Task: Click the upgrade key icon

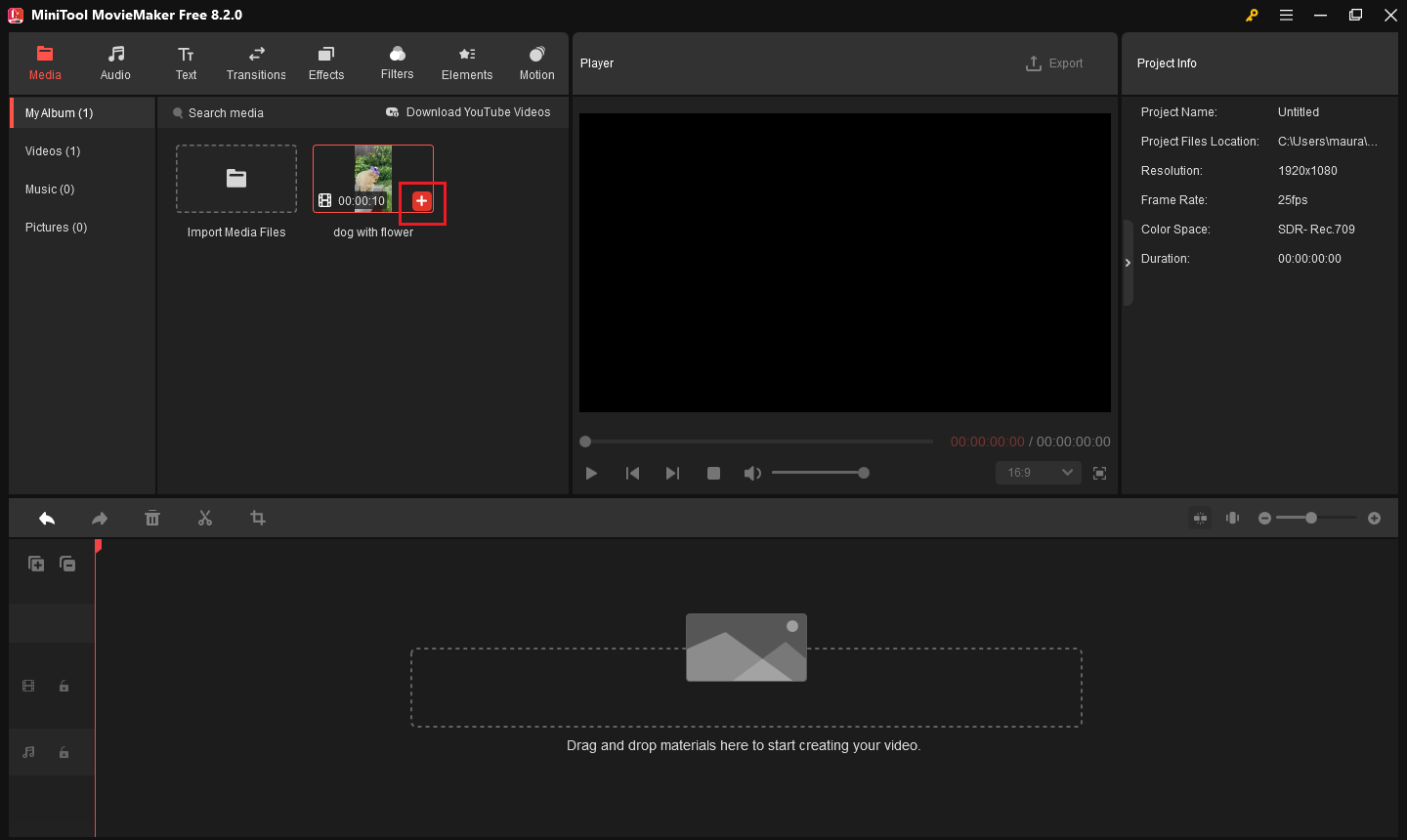Action: (1252, 15)
